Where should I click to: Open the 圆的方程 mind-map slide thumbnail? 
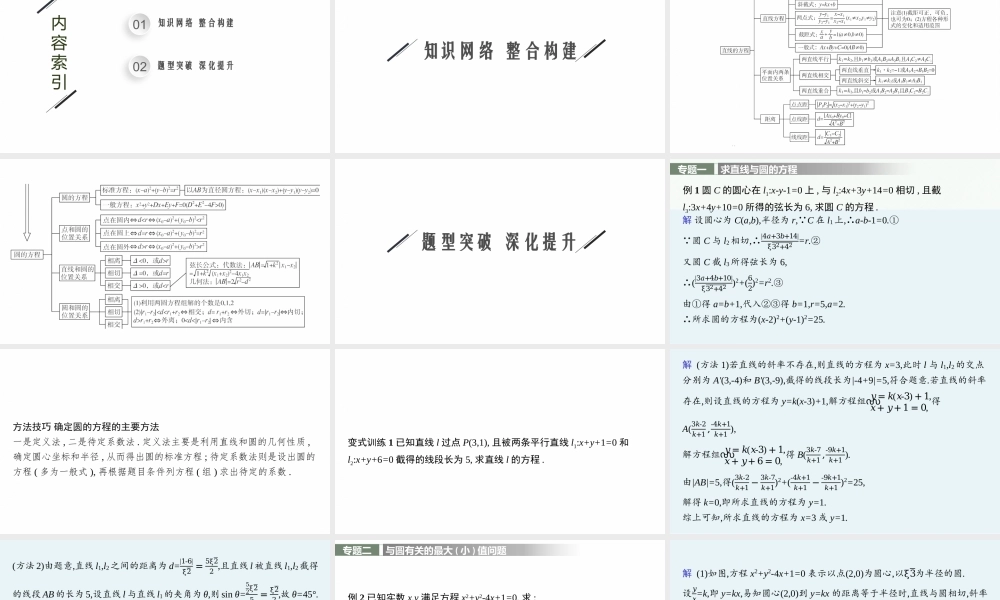[165, 251]
